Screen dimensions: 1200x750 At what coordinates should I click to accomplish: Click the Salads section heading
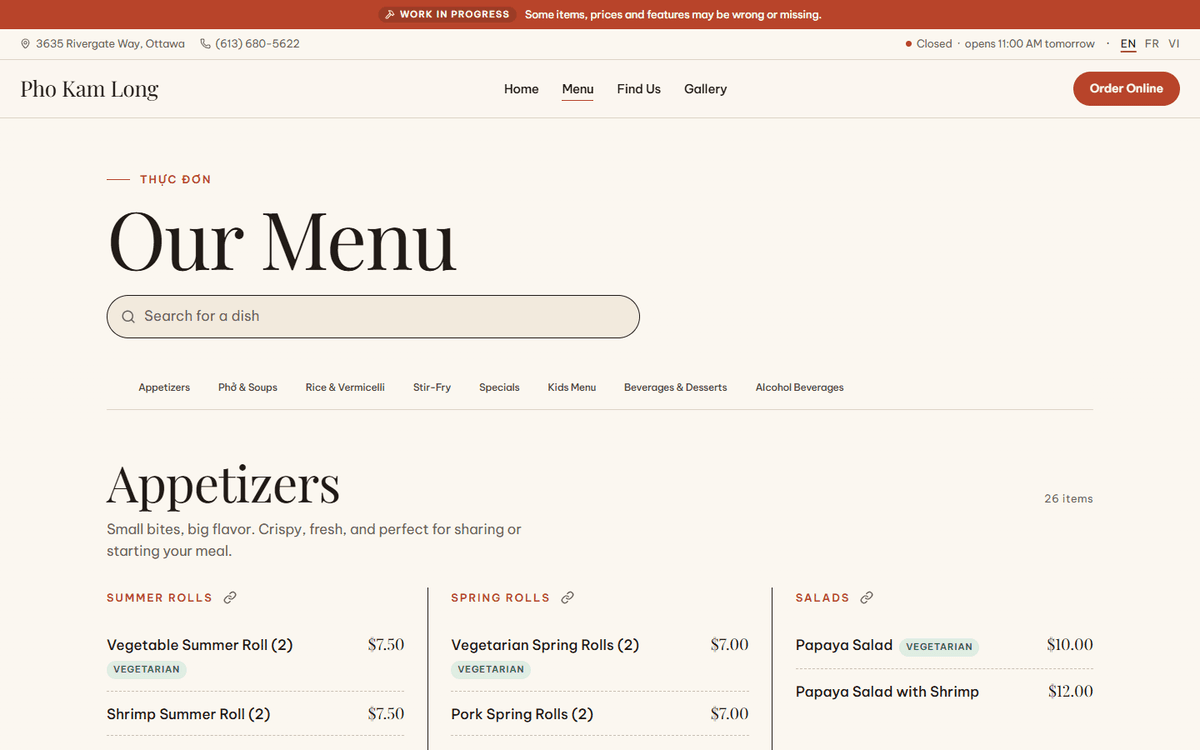(x=823, y=598)
